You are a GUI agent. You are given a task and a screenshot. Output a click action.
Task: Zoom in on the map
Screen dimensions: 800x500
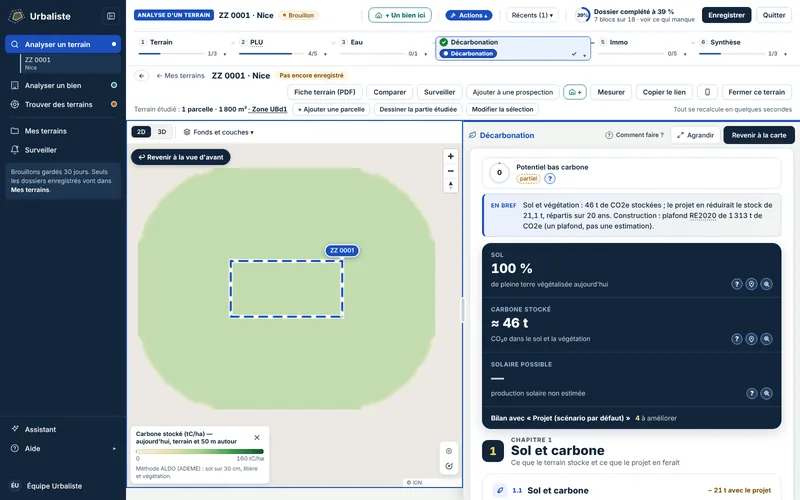[451, 156]
